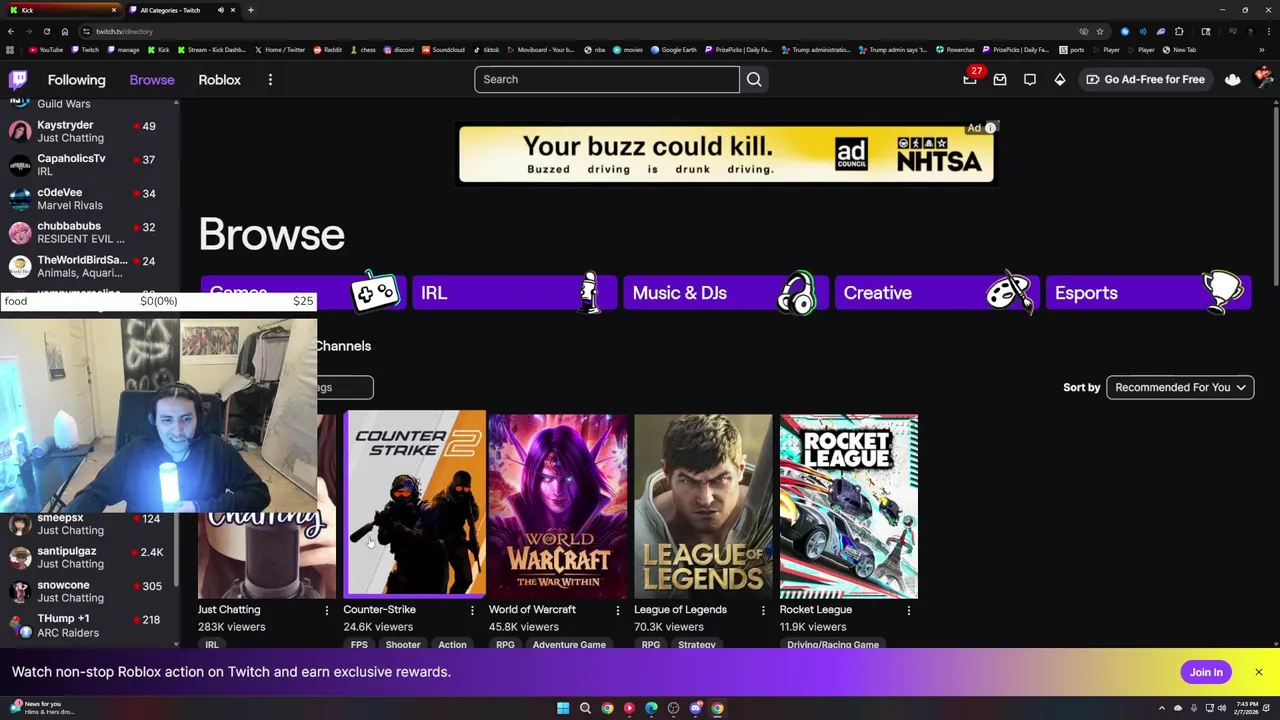Open the League of Legends cover thumbnail
The width and height of the screenshot is (1280, 720).
[703, 506]
